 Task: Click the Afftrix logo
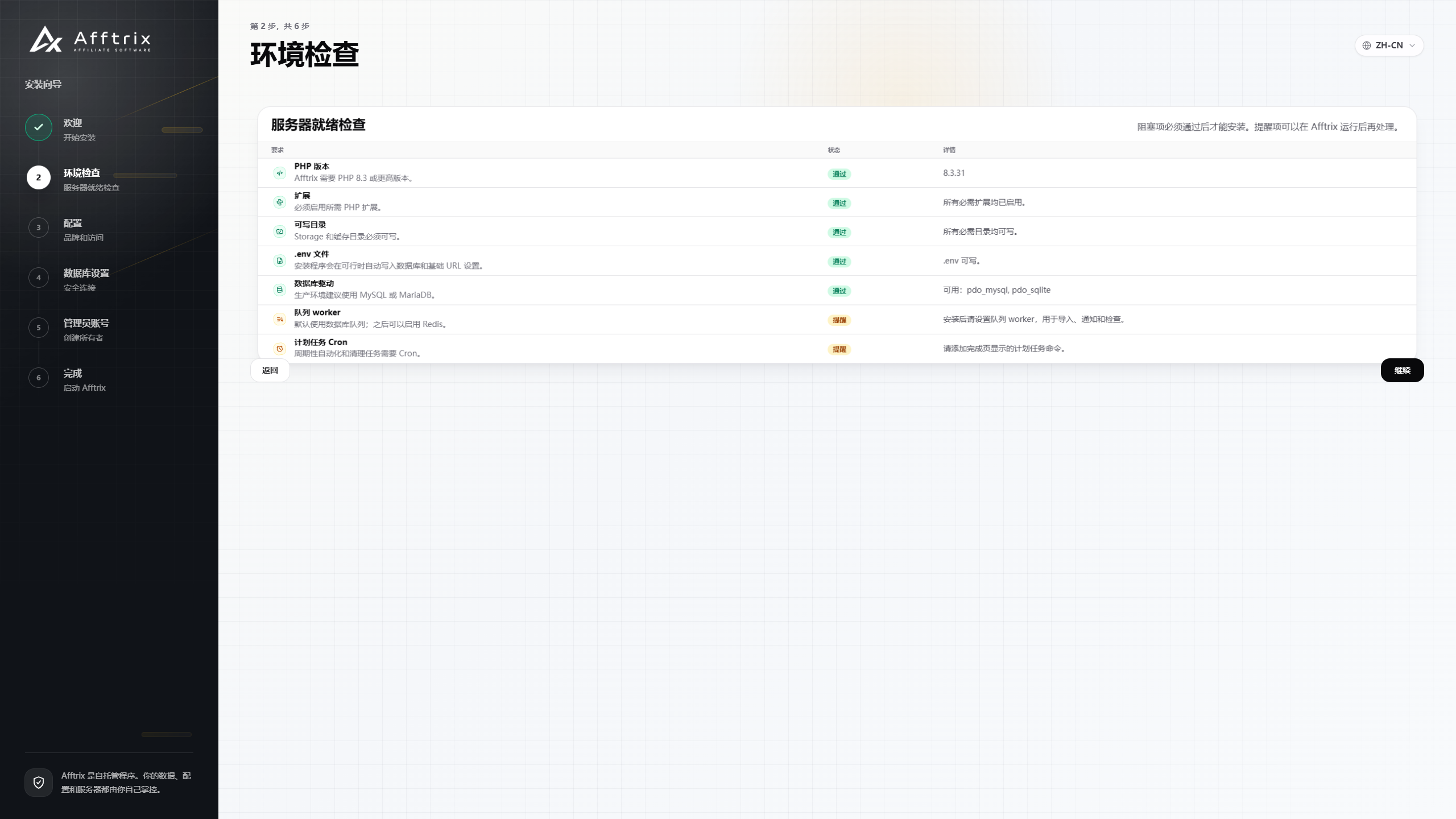pos(90,39)
